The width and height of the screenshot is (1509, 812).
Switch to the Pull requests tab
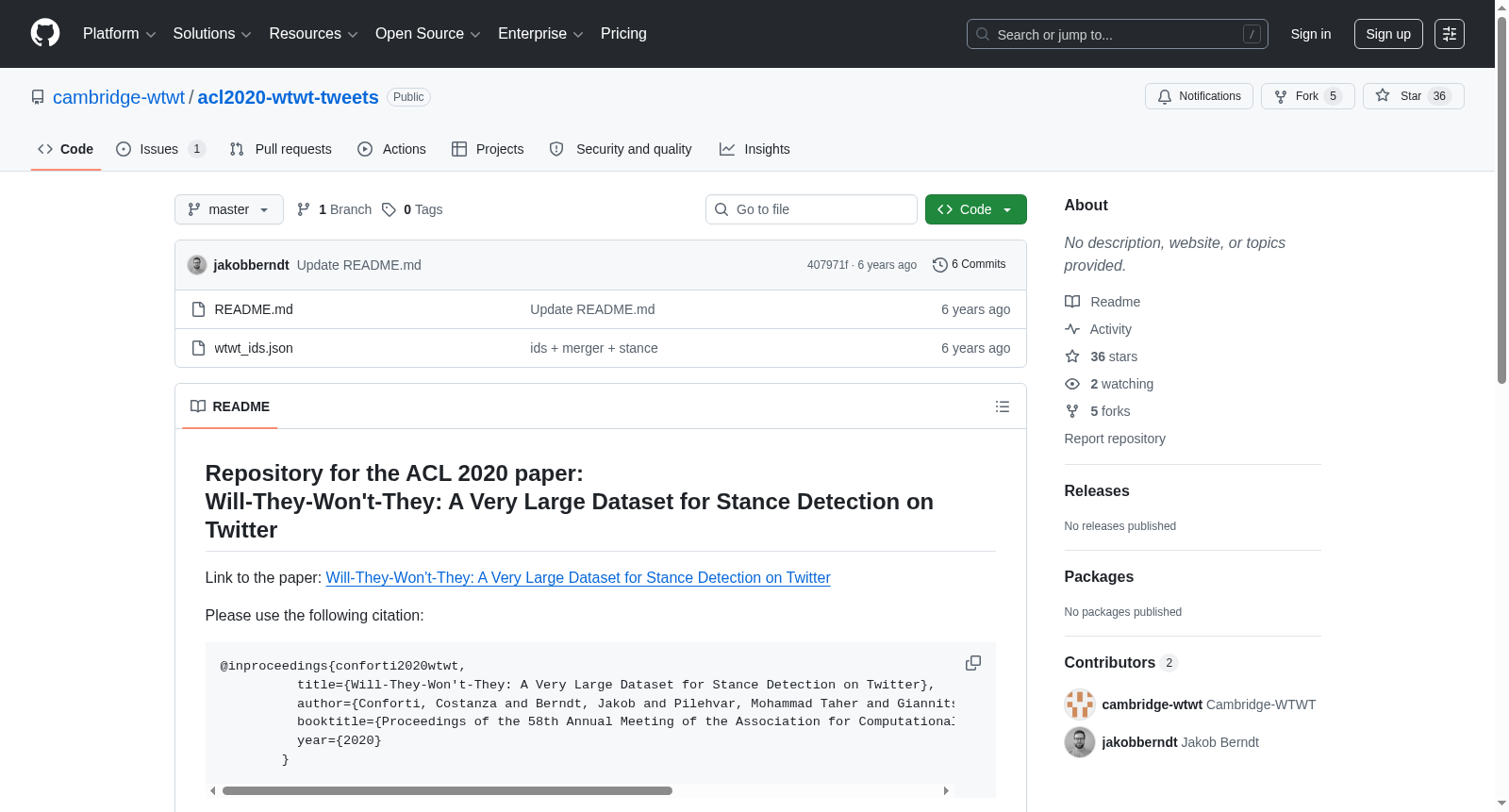[281, 149]
